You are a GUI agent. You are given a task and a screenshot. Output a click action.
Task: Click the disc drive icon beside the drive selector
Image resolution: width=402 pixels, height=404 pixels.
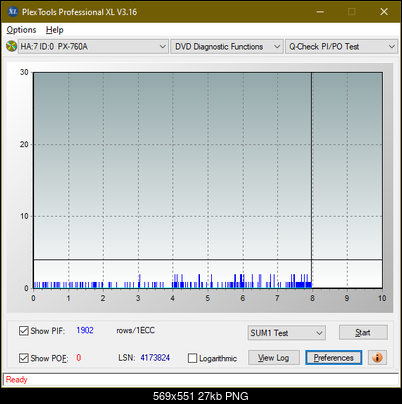[11, 46]
